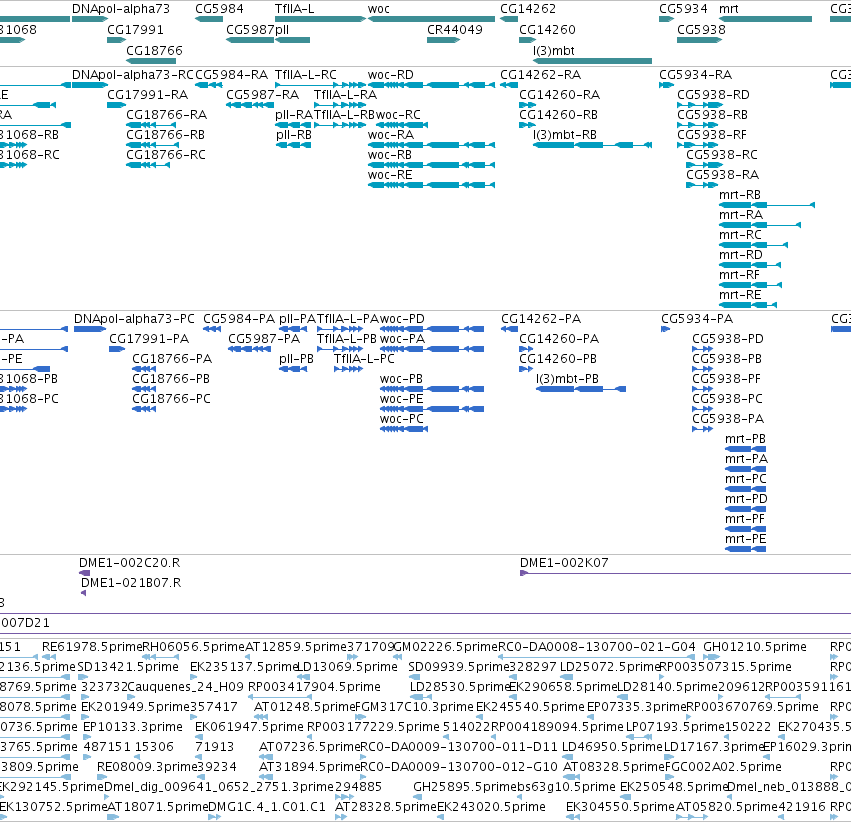Click the l(3)mbt gene label
Screen dimensions: 851x822
pyautogui.click(x=554, y=50)
